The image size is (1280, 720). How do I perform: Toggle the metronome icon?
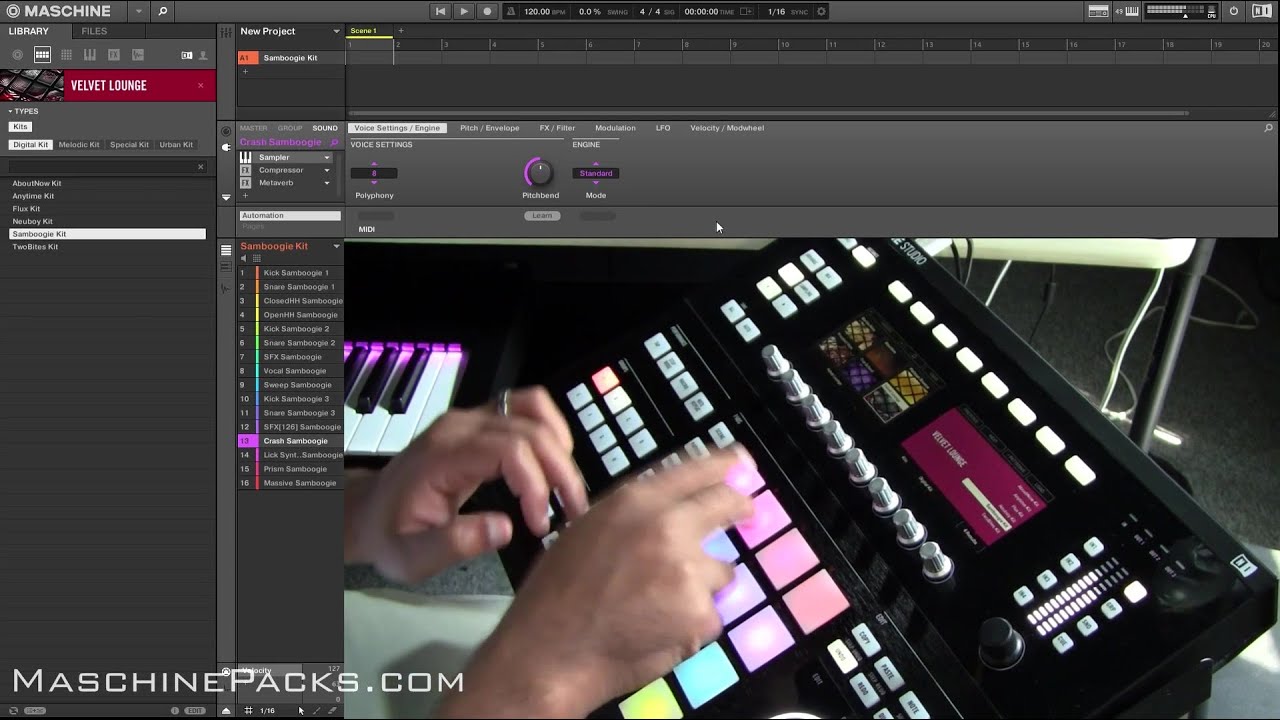click(511, 11)
